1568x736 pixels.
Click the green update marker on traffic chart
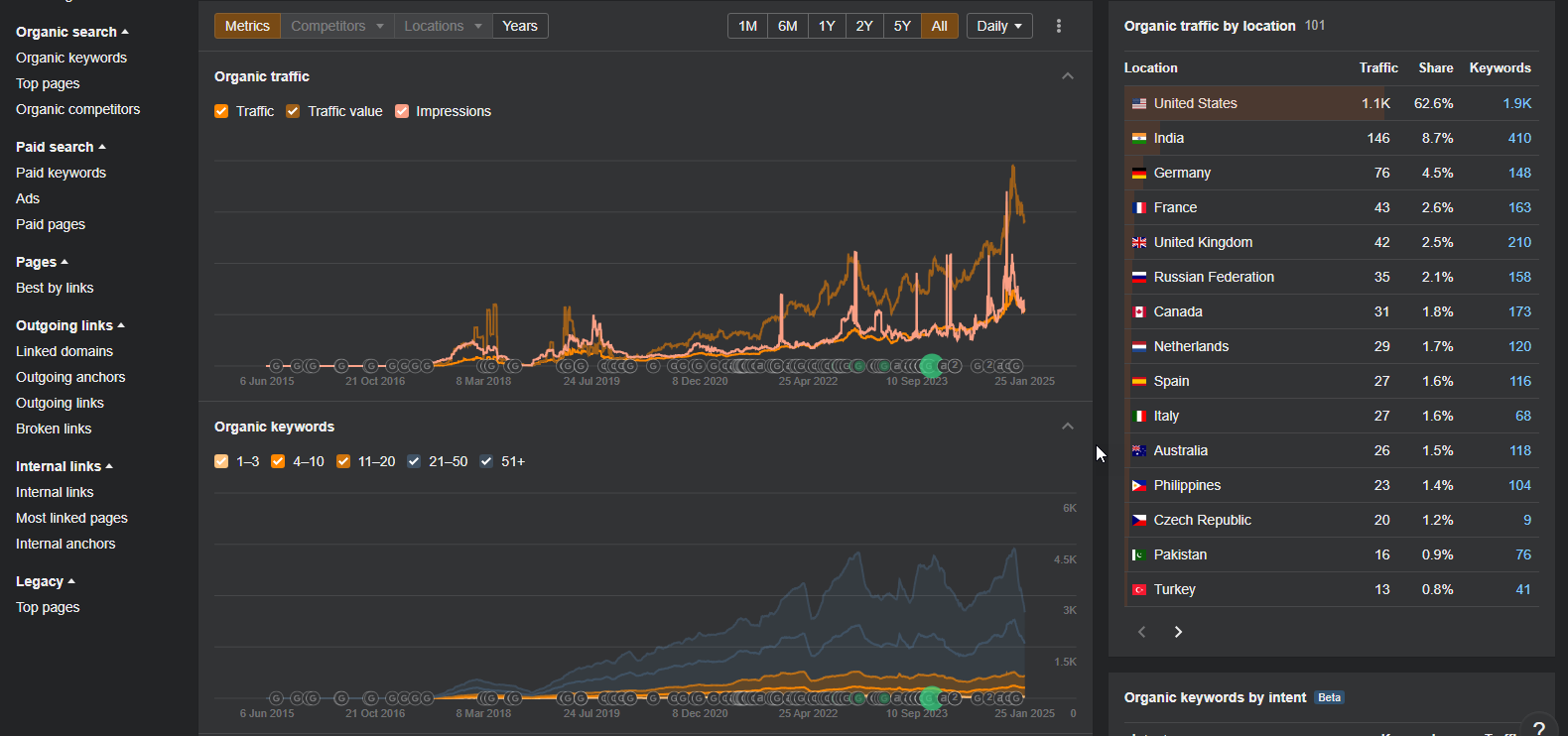point(931,366)
